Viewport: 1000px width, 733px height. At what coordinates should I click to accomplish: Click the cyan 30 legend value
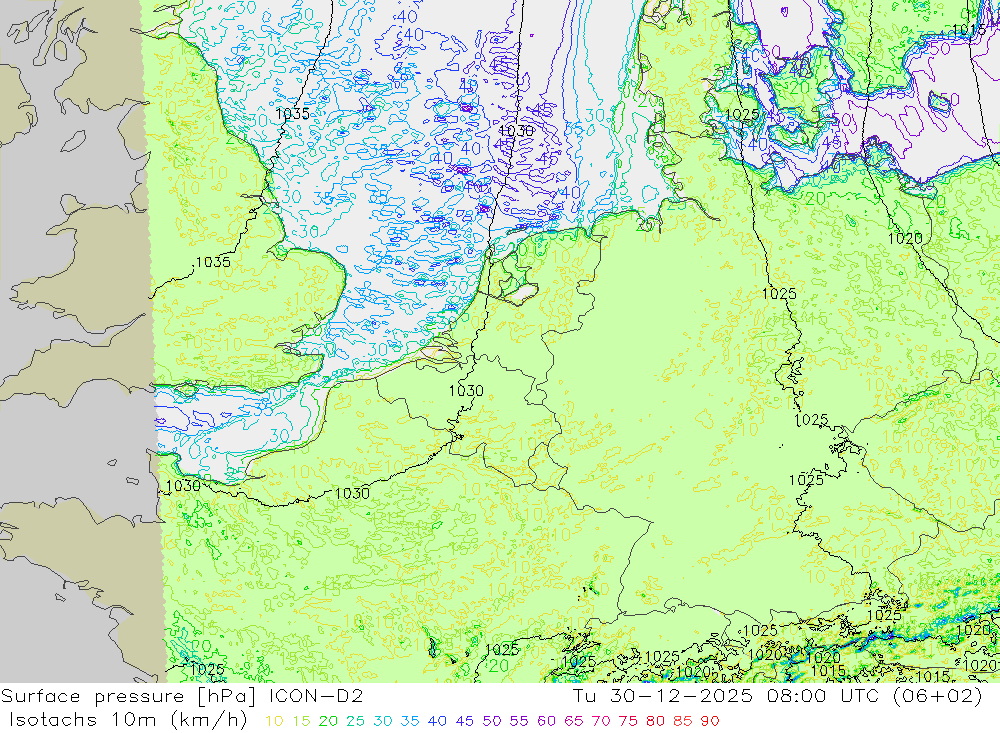pyautogui.click(x=383, y=722)
